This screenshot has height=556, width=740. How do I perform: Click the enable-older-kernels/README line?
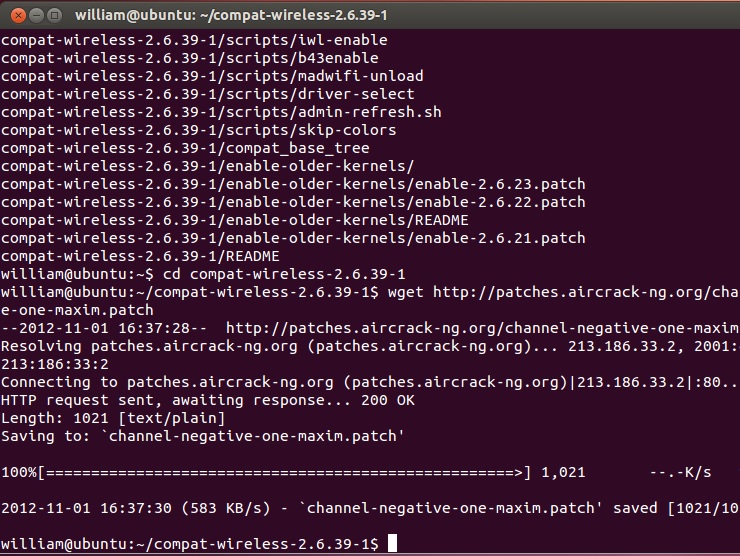click(x=235, y=220)
